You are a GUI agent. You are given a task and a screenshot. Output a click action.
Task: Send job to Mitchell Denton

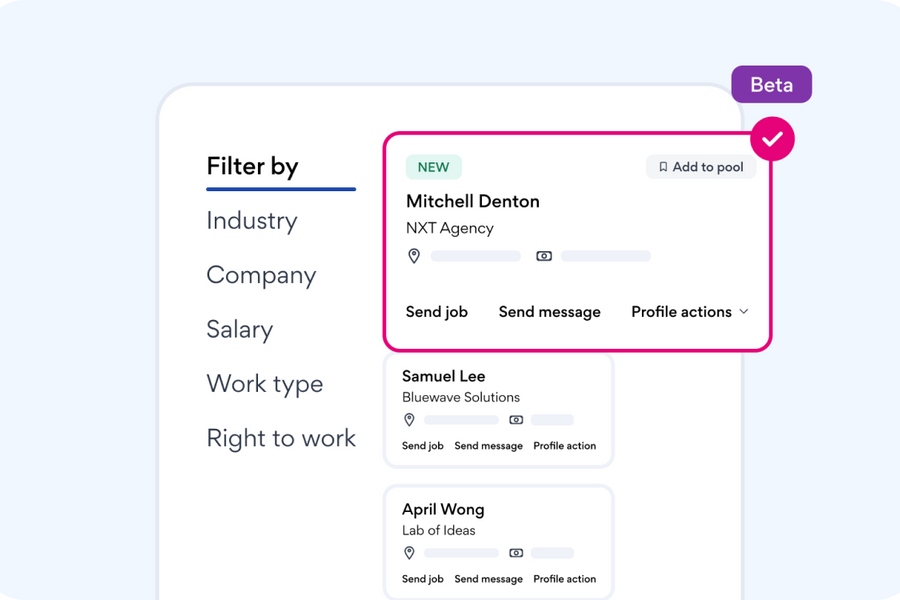click(437, 312)
